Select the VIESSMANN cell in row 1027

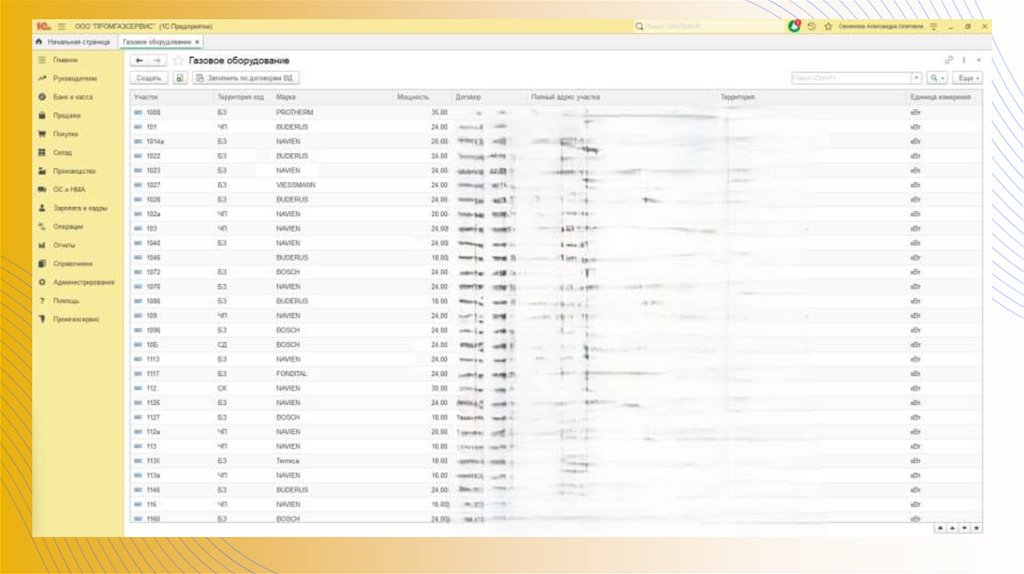tap(296, 185)
